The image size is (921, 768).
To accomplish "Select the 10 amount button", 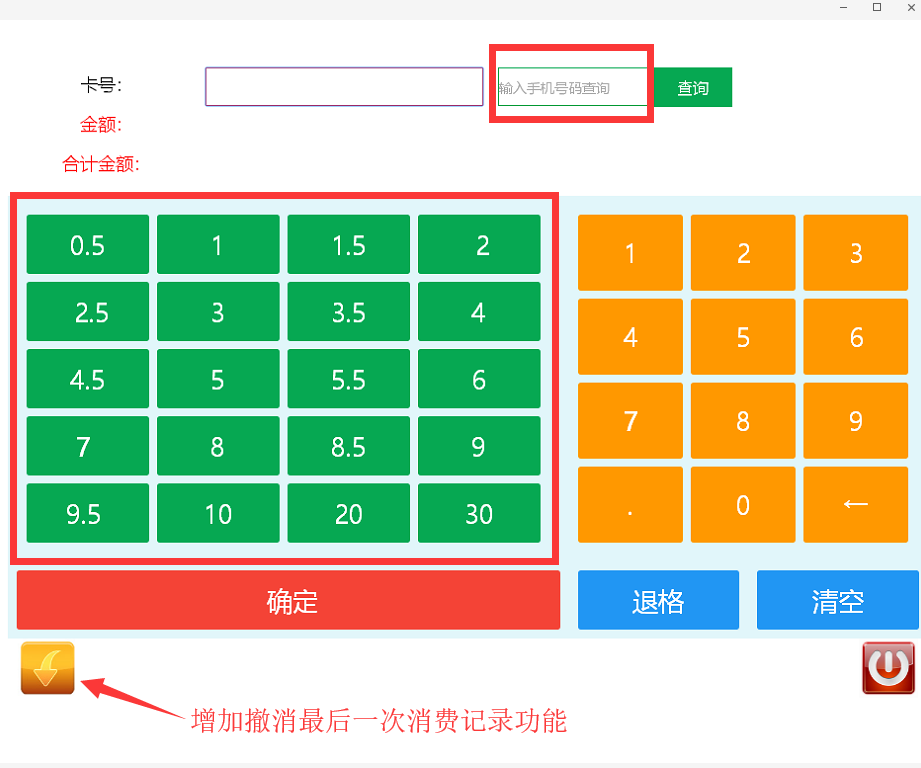I will pos(218,513).
